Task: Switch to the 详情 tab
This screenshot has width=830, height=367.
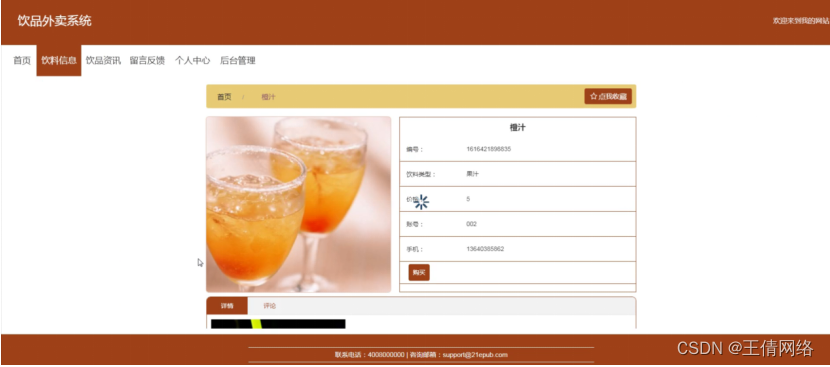Action: click(x=227, y=306)
